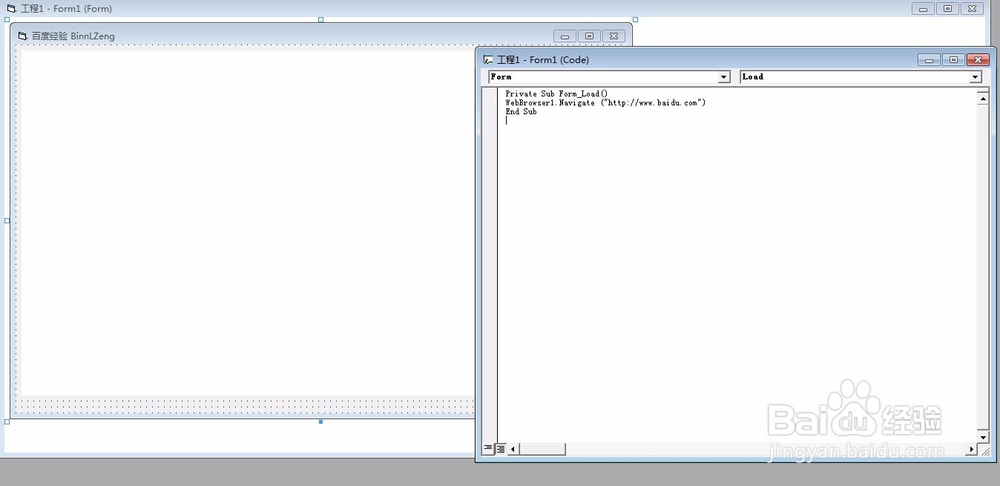Click the form's top-right sizing handle
The width and height of the screenshot is (1000, 486).
point(635,20)
